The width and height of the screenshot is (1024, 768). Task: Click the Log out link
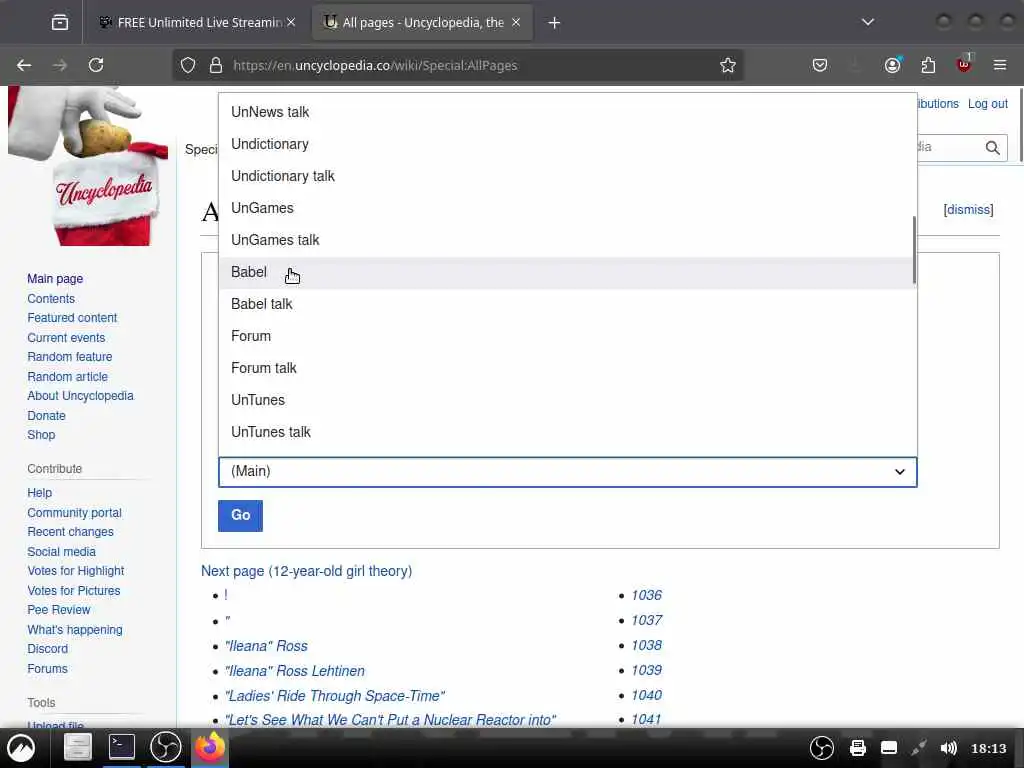point(987,104)
